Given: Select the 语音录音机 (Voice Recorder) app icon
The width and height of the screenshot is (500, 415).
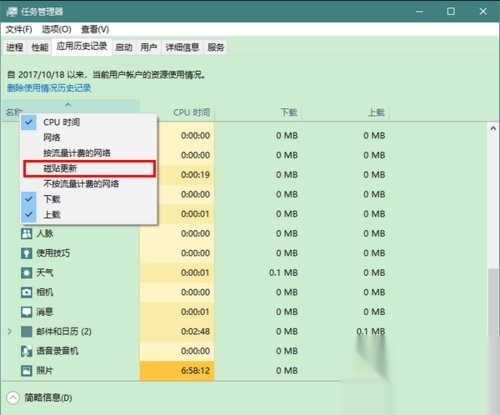Looking at the screenshot, I should pos(26,351).
